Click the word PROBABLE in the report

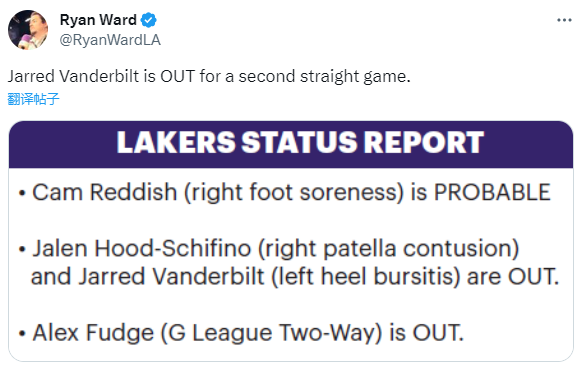click(492, 192)
